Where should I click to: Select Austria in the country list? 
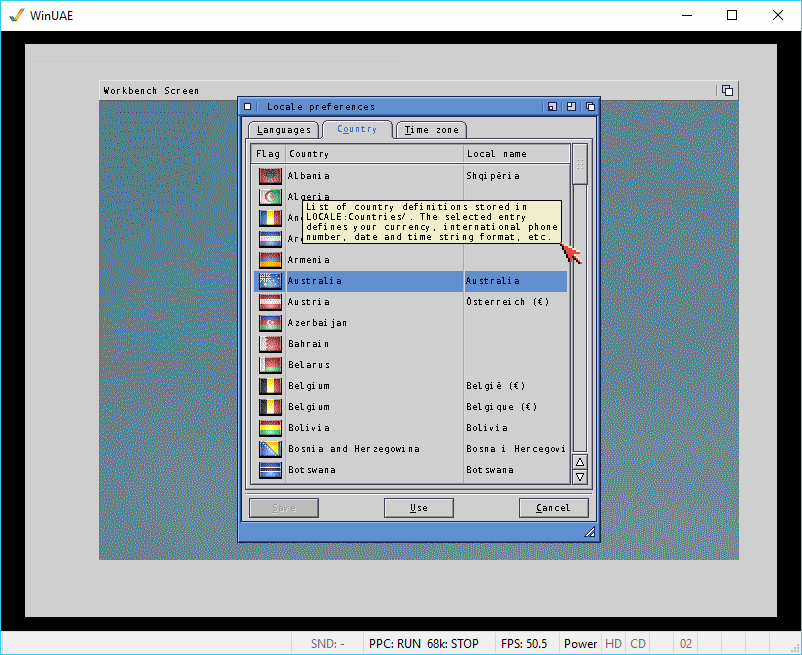411,302
